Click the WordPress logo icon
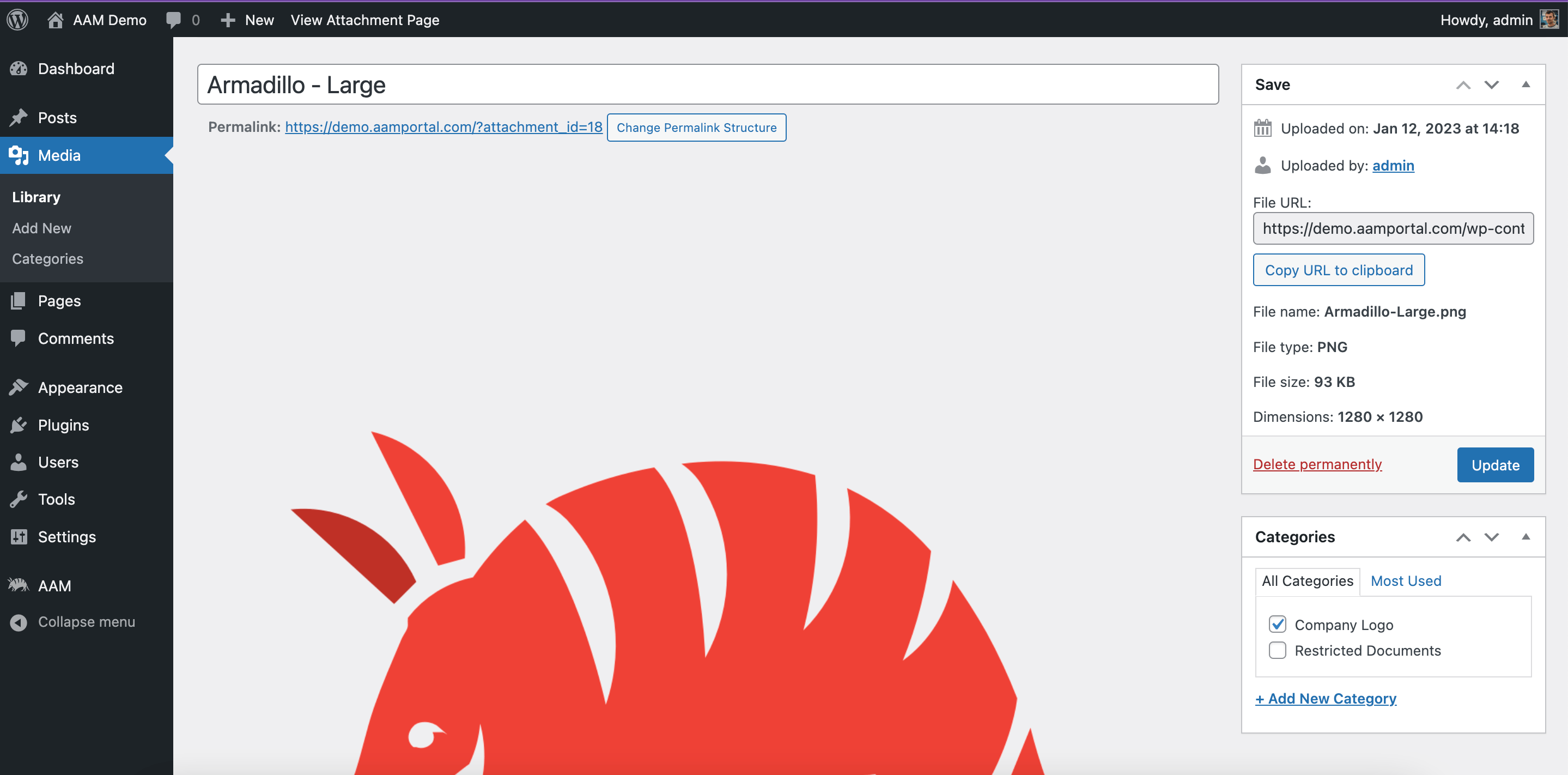 tap(17, 20)
